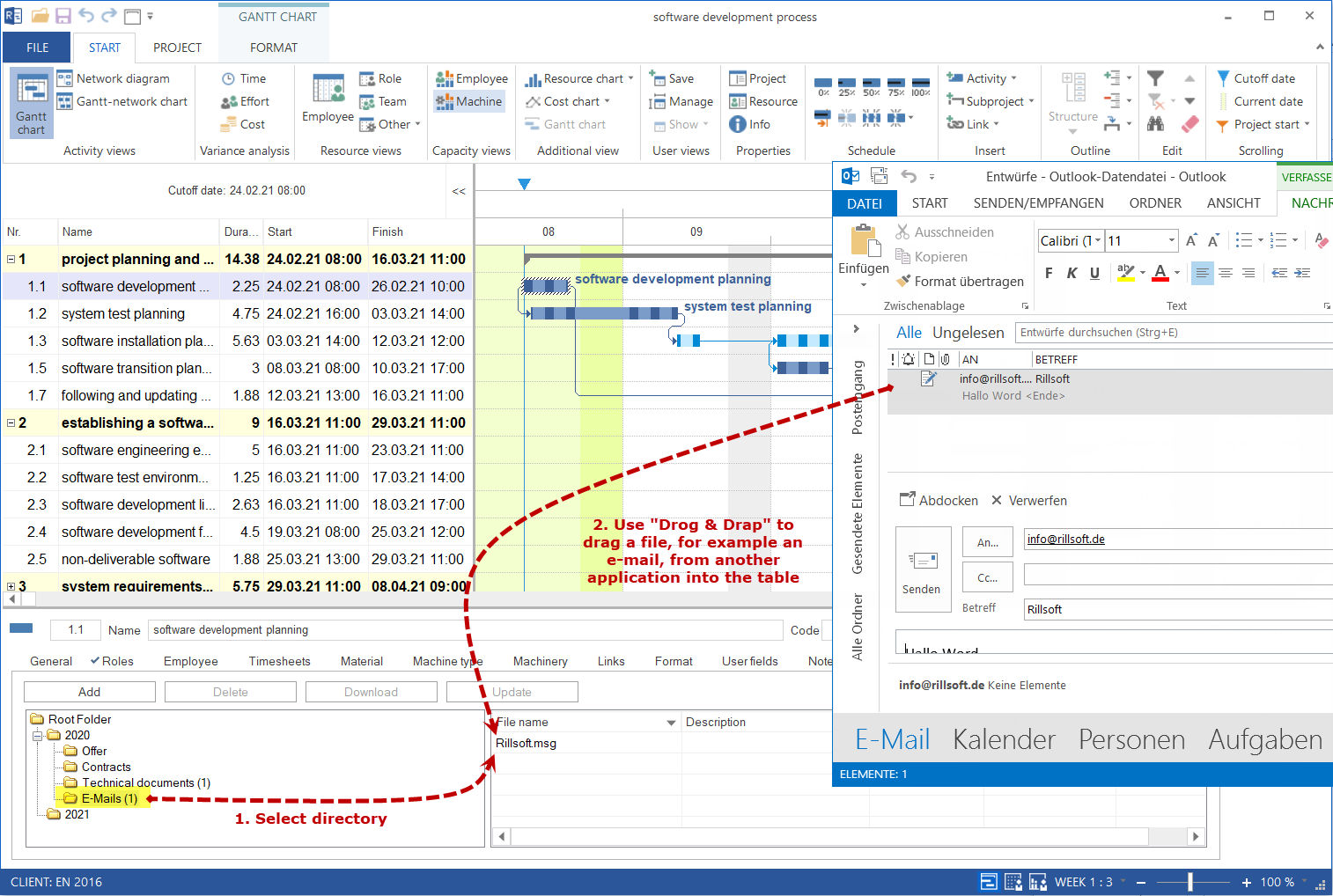Screen dimensions: 1333x896
Task: Click Abdocken in Outlook
Action: [939, 500]
